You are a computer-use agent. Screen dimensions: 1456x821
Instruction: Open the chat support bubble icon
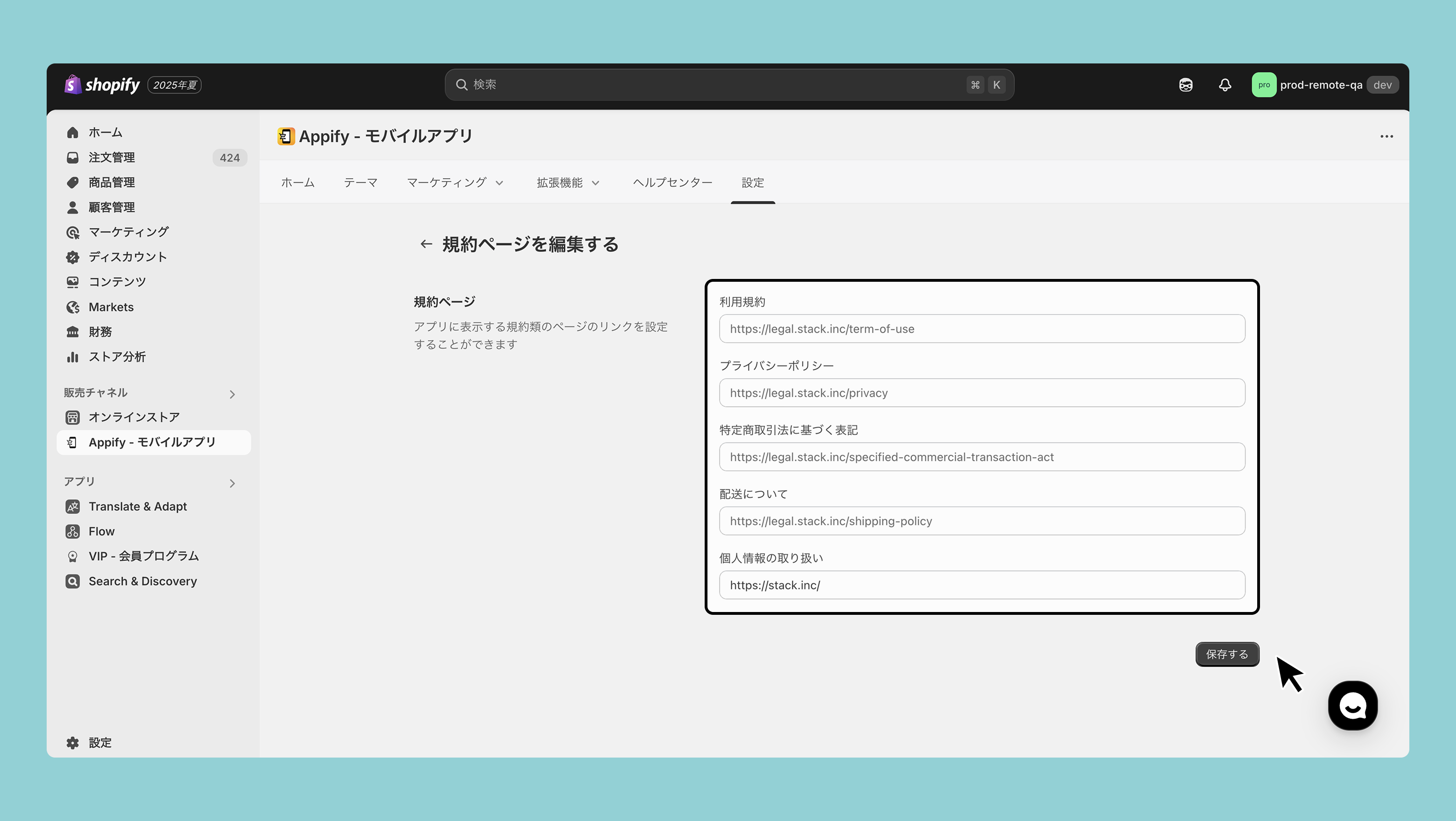click(x=1352, y=705)
